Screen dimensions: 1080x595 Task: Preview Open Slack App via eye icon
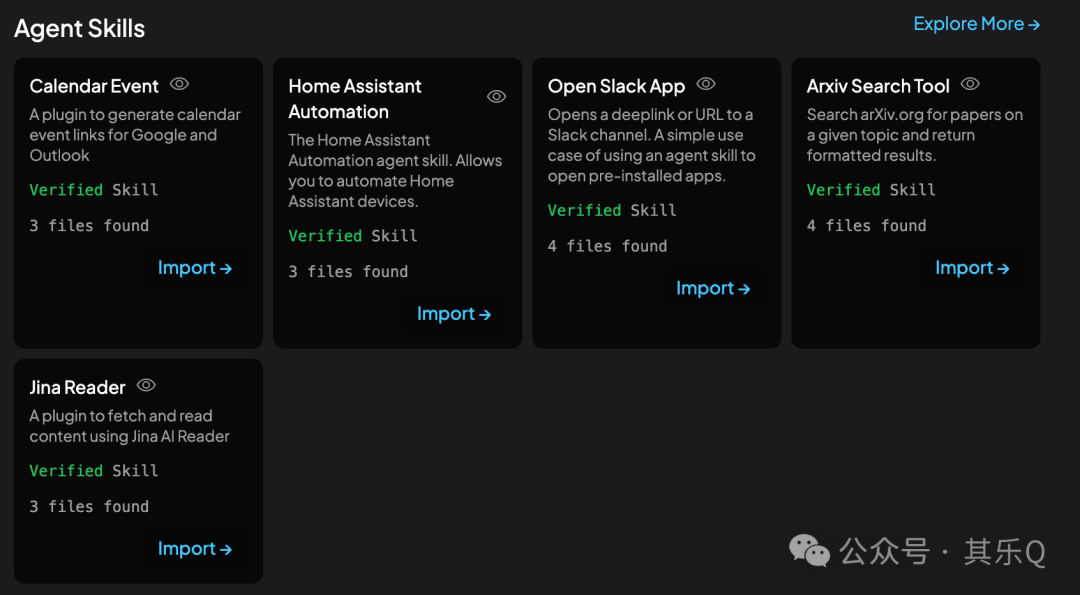pyautogui.click(x=706, y=84)
